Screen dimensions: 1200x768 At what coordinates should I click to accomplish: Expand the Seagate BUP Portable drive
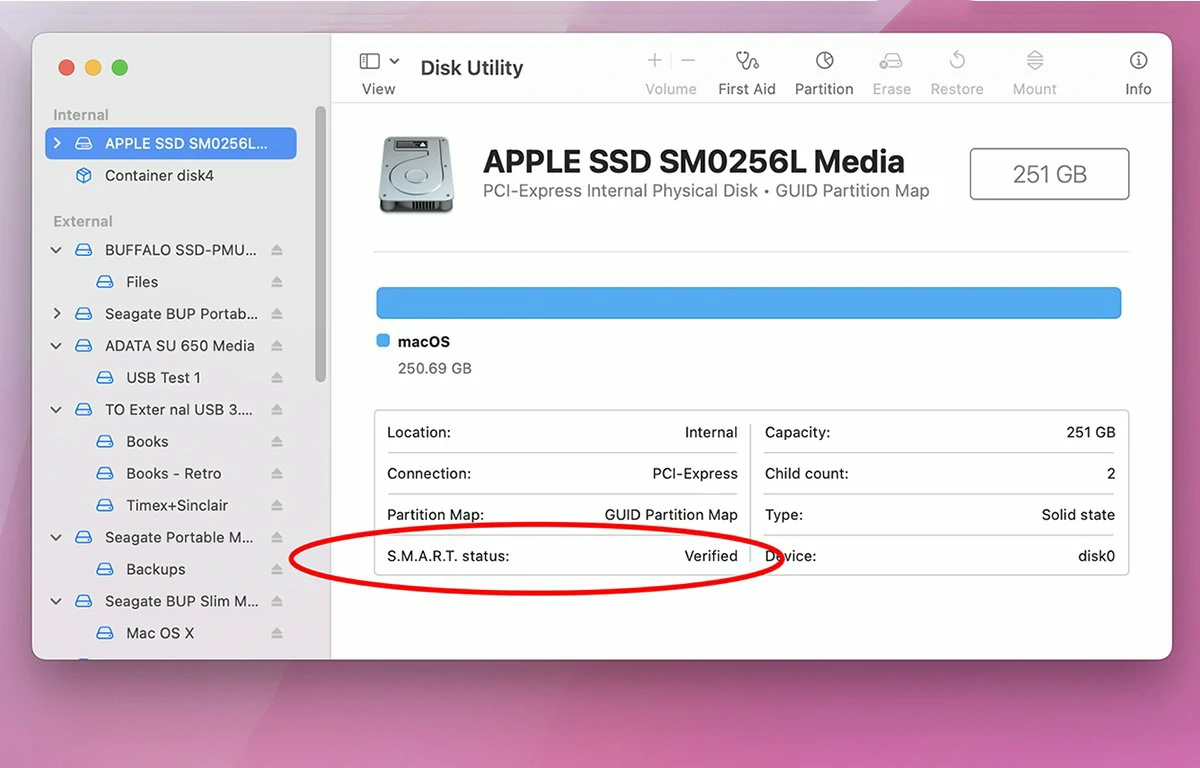pos(57,313)
